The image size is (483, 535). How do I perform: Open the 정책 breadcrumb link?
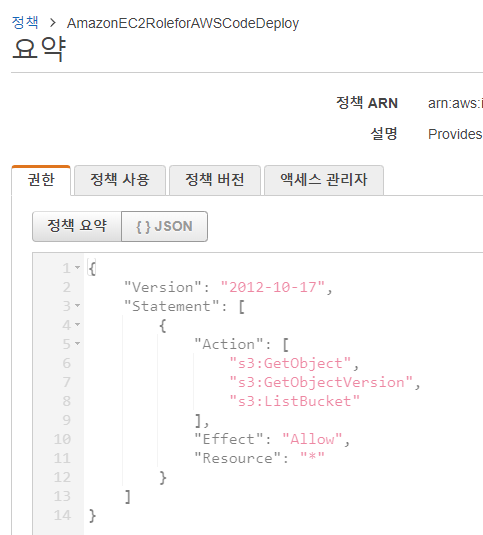point(25,23)
